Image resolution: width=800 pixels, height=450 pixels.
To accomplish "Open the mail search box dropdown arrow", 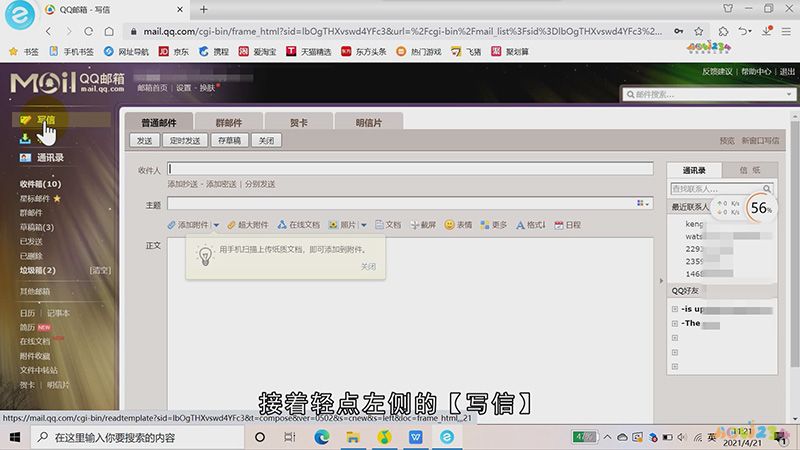I will click(x=789, y=94).
